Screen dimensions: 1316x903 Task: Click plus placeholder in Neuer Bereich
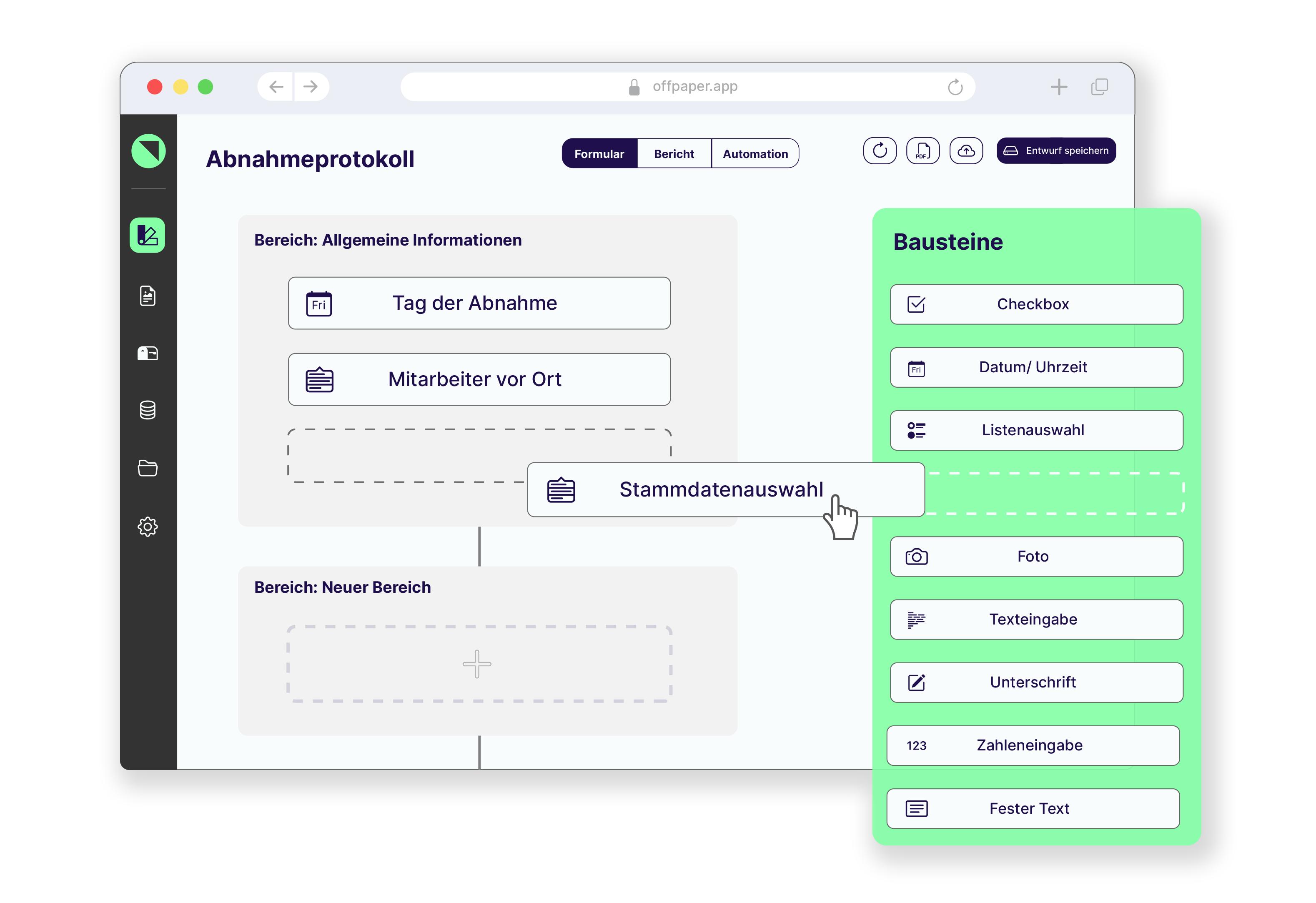[477, 664]
